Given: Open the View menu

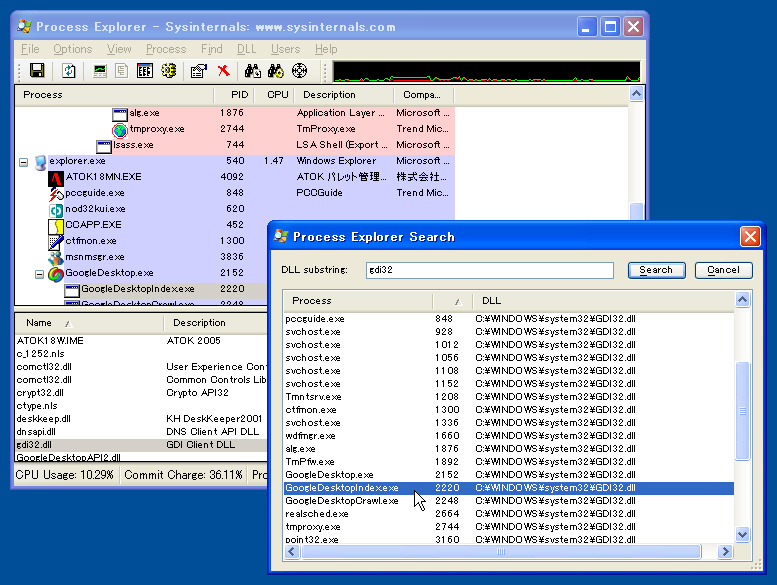Looking at the screenshot, I should pyautogui.click(x=119, y=49).
